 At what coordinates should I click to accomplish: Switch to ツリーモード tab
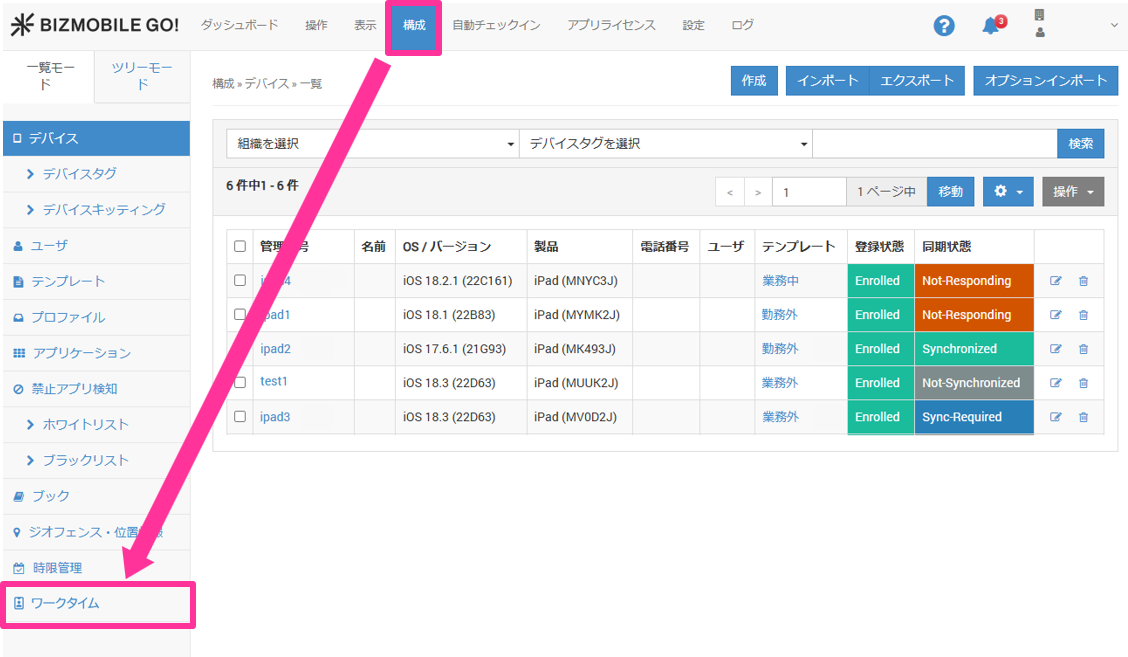point(142,76)
